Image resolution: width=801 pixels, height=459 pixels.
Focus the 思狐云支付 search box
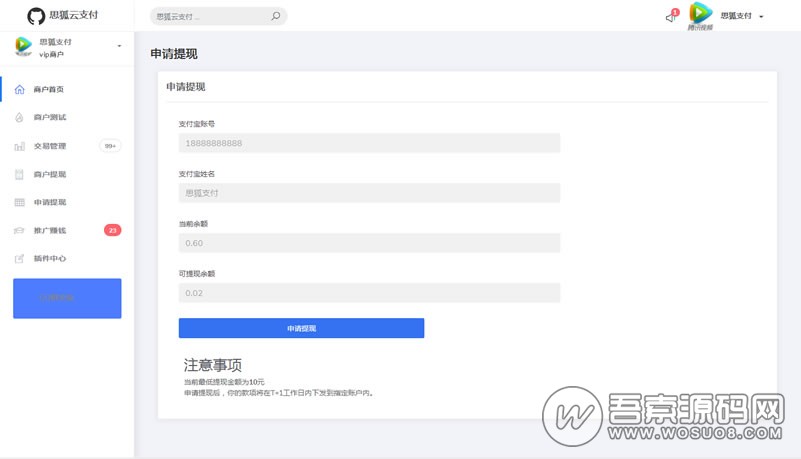(x=210, y=16)
